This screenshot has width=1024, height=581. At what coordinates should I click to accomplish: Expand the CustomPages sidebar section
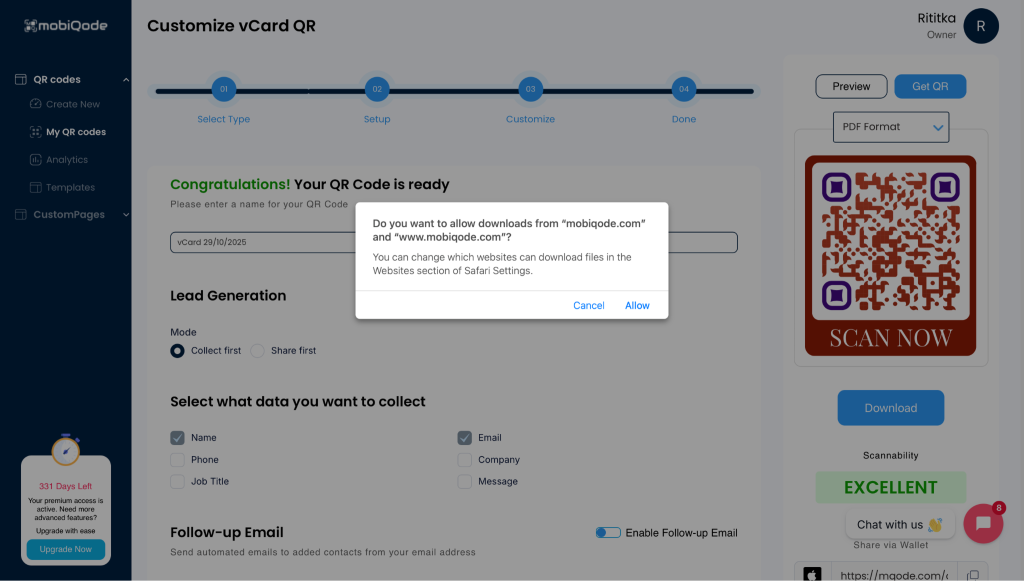[x=126, y=215]
